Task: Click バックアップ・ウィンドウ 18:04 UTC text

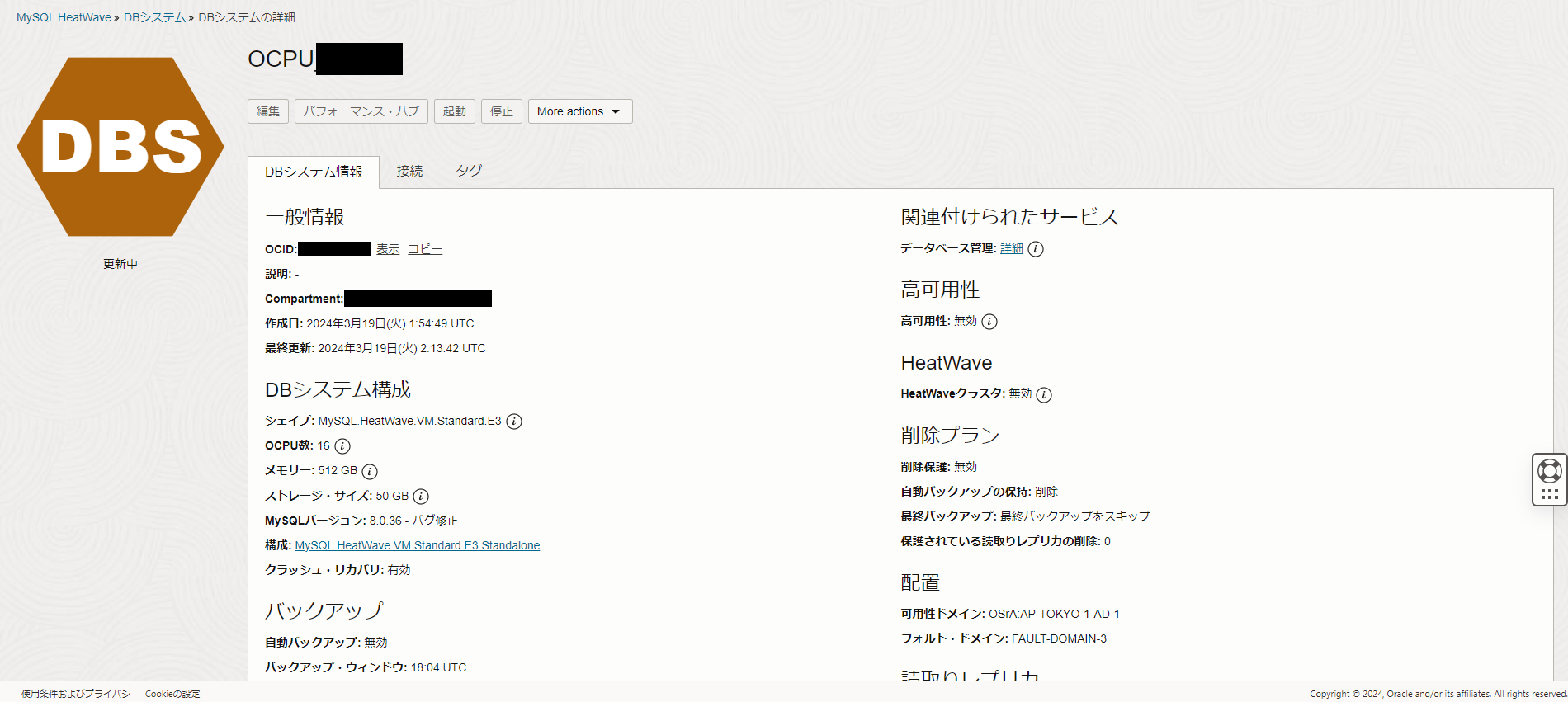Action: tap(366, 667)
